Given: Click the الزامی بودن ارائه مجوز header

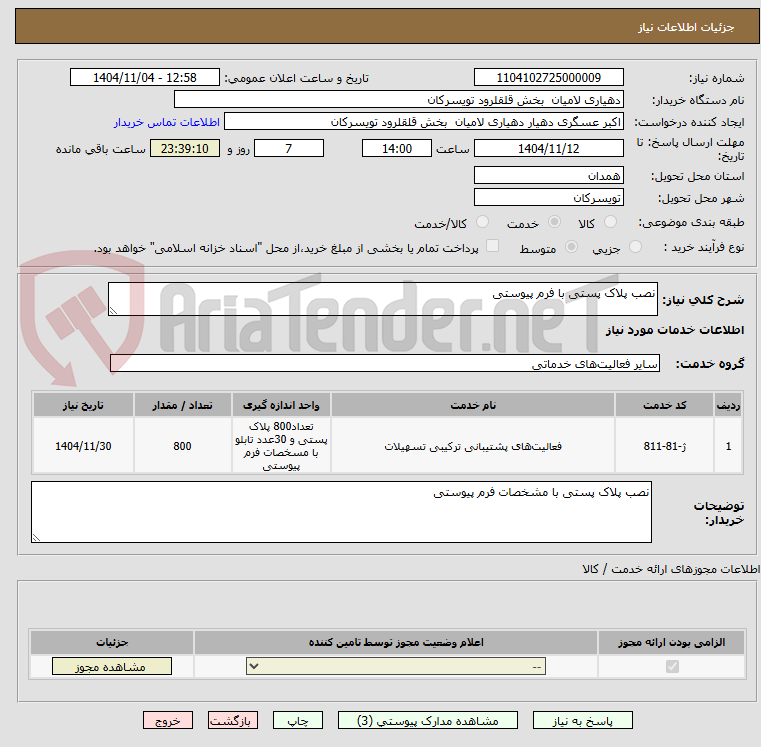Looking at the screenshot, I should tap(672, 642).
